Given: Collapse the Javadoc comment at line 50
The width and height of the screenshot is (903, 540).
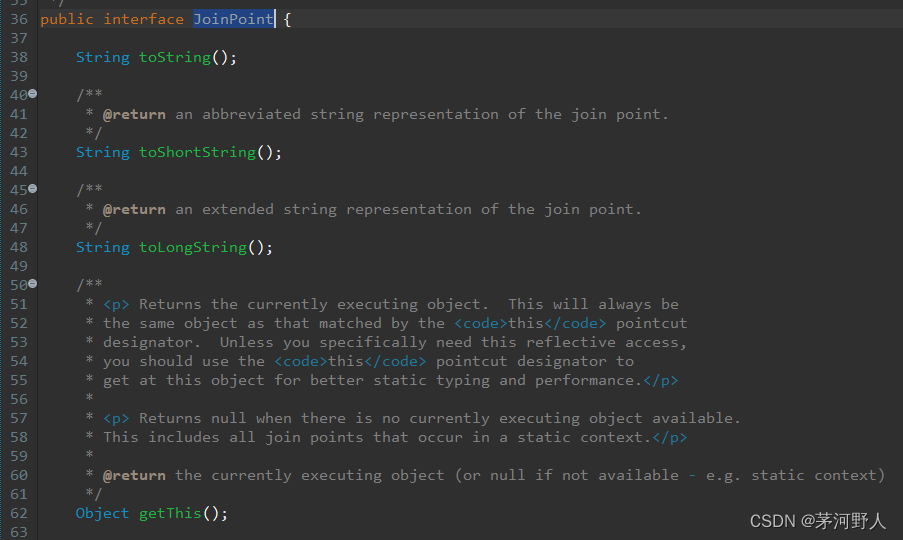Looking at the screenshot, I should 33,283.
